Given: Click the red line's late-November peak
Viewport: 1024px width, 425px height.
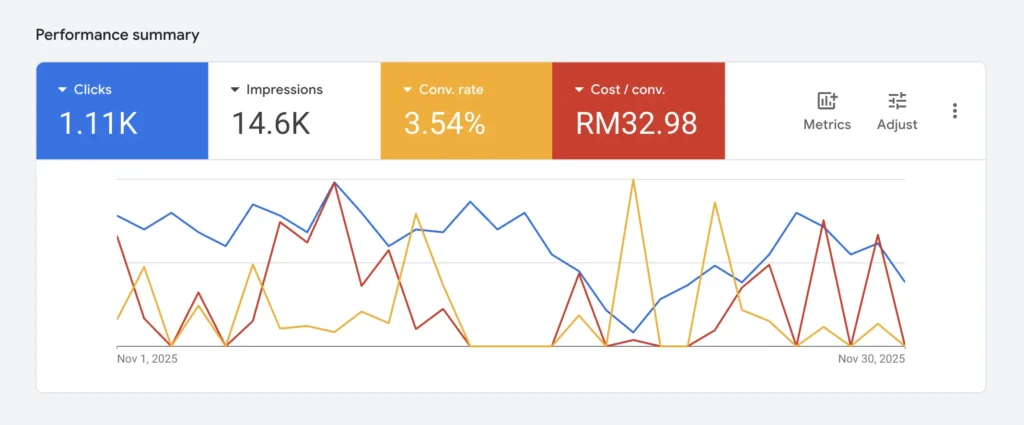Looking at the screenshot, I should pyautogui.click(x=823, y=221).
